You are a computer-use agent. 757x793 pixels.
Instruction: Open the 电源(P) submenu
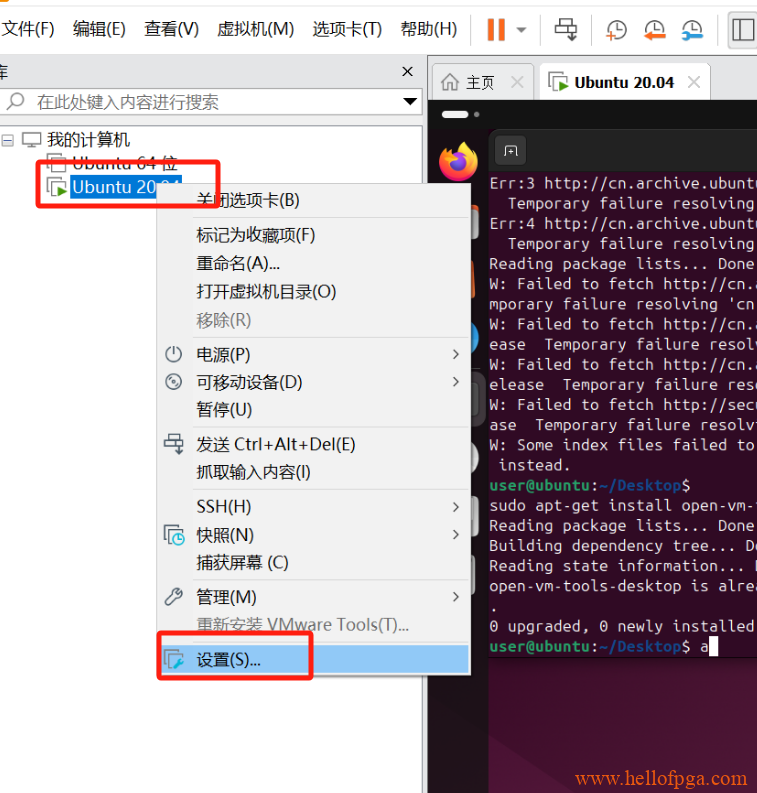(314, 355)
